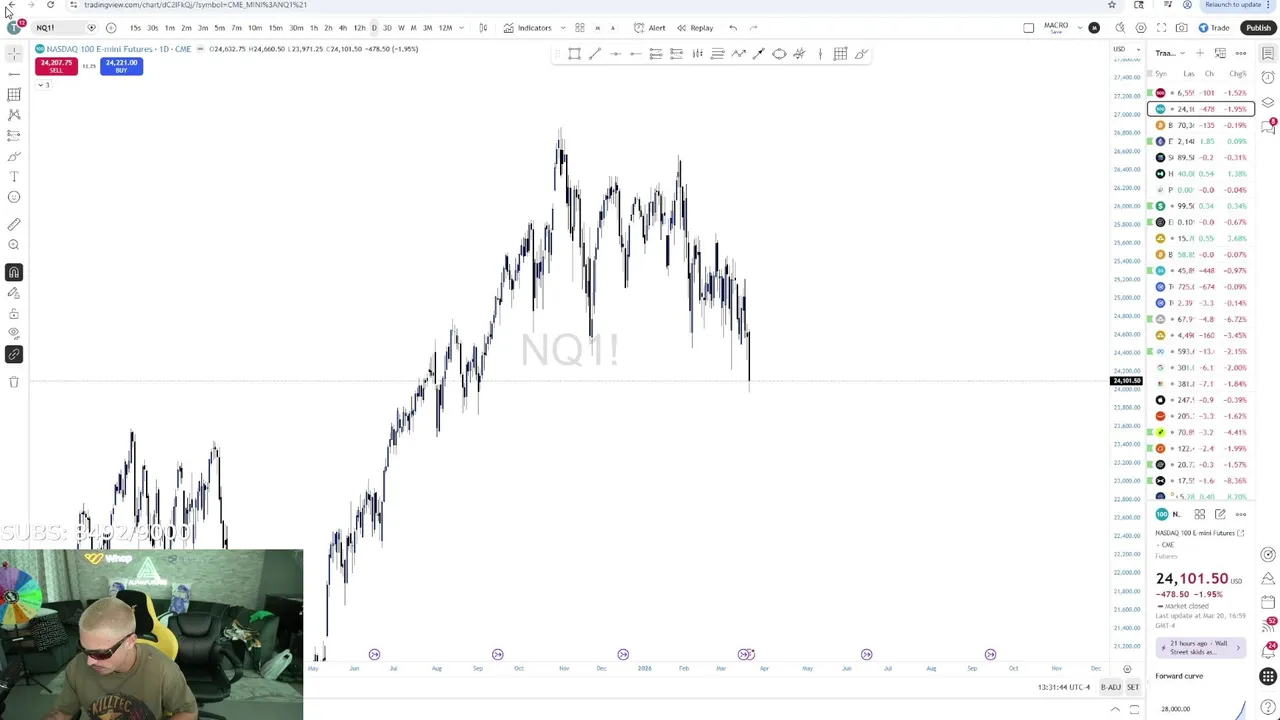Select the 1h timeframe
Screen dimensions: 1280x720
313,28
